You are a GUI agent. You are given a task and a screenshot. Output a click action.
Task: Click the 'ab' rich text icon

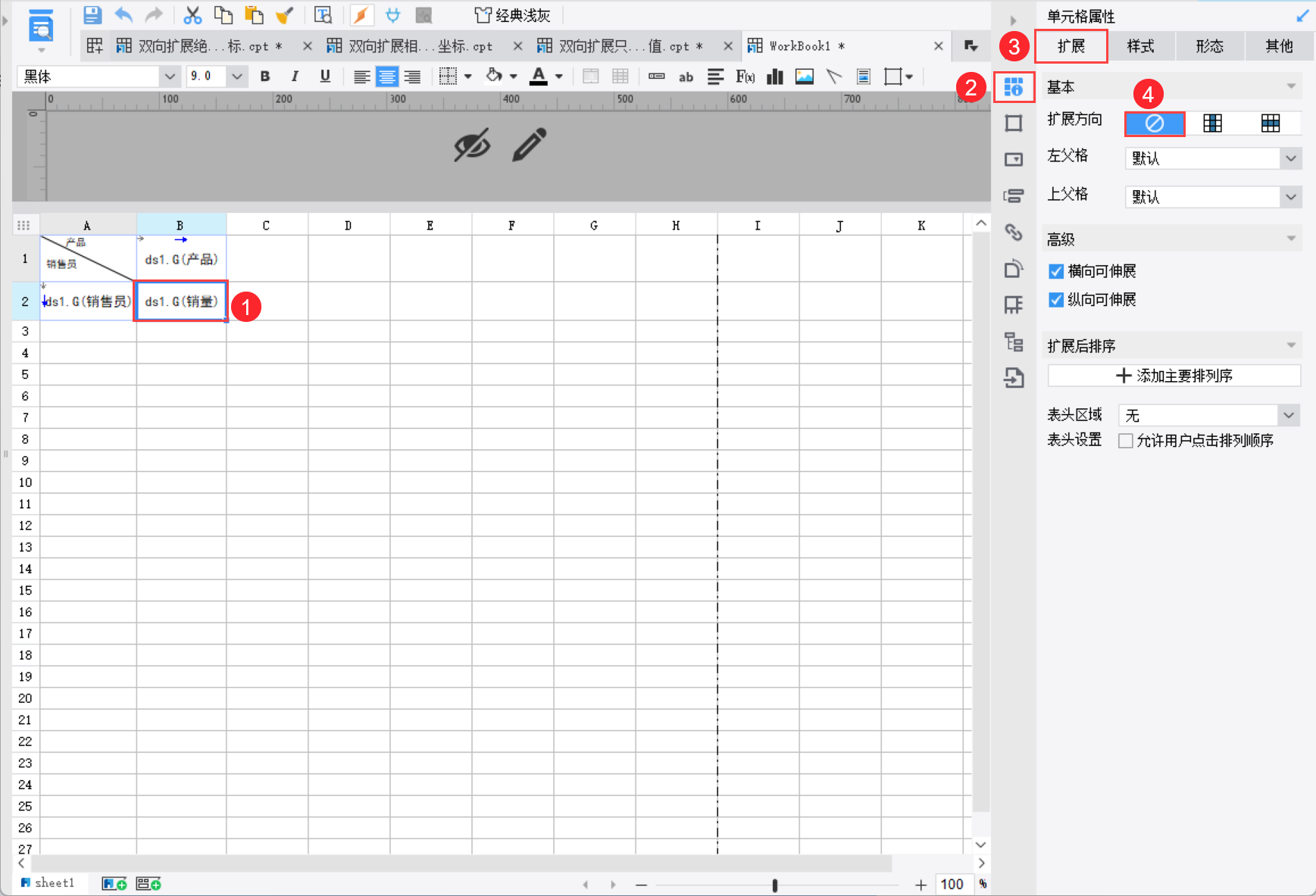click(x=686, y=76)
